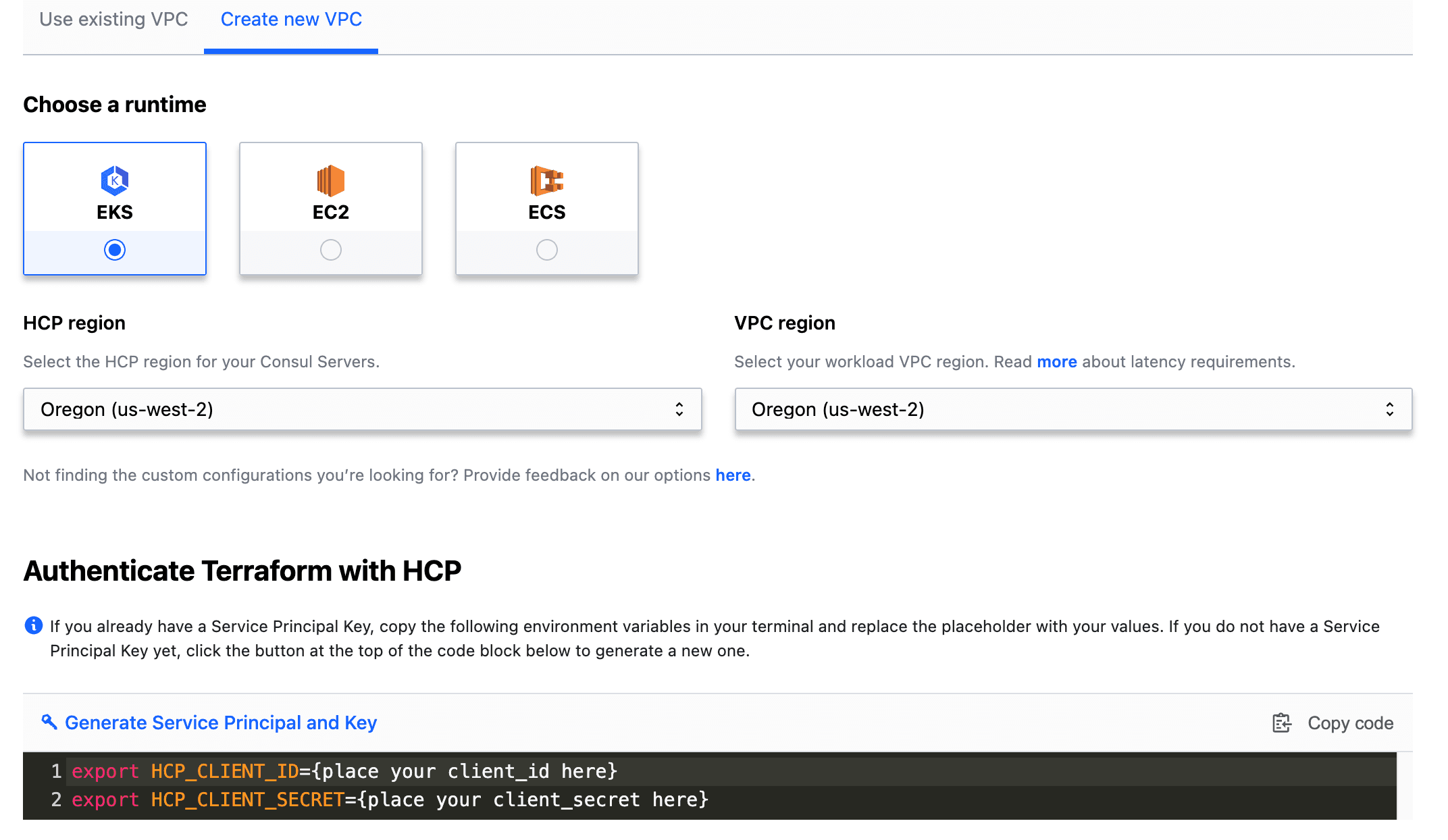
Task: Confirm the EKS runtime radio button selection
Action: pos(115,249)
